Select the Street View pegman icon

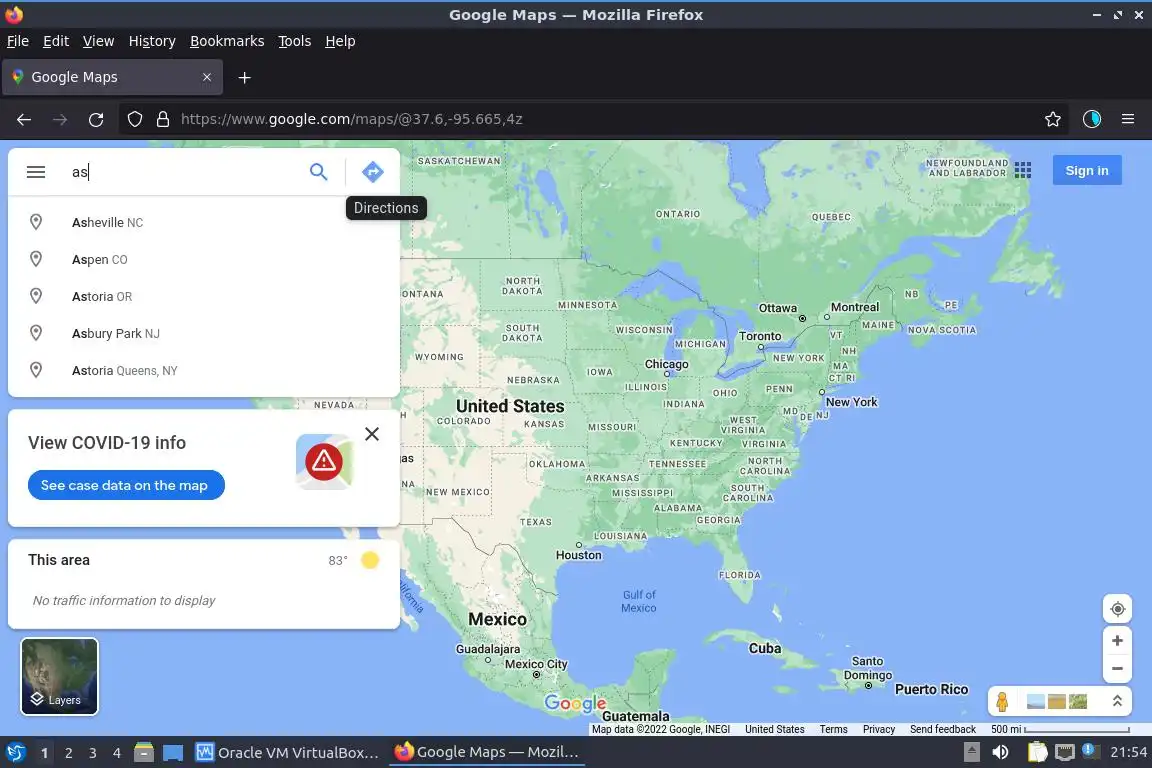1002,702
